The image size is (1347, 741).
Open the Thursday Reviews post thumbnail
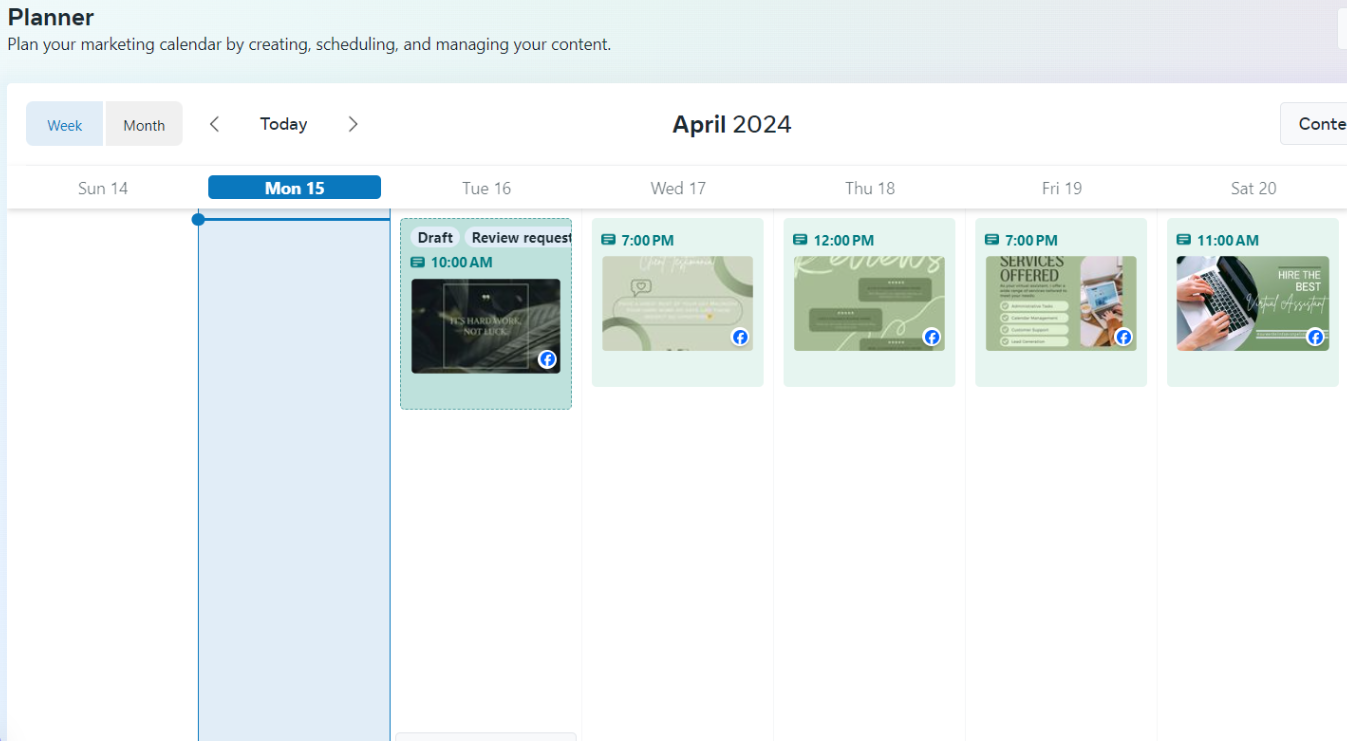[x=869, y=304]
